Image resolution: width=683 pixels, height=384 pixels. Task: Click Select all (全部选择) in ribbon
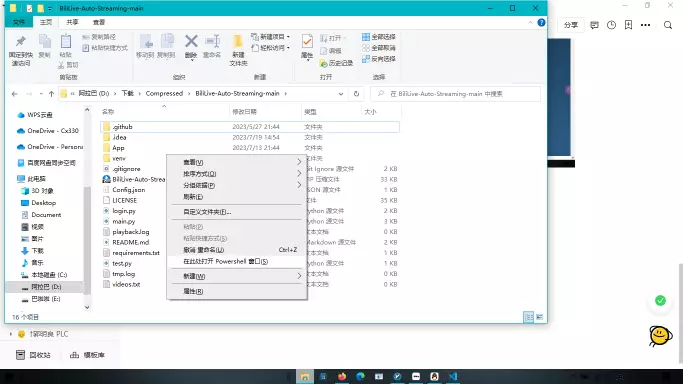point(379,37)
